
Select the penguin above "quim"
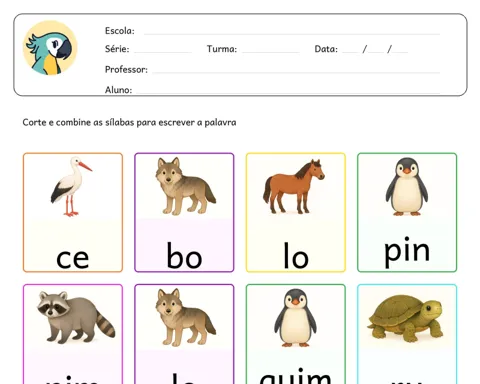tap(295, 317)
